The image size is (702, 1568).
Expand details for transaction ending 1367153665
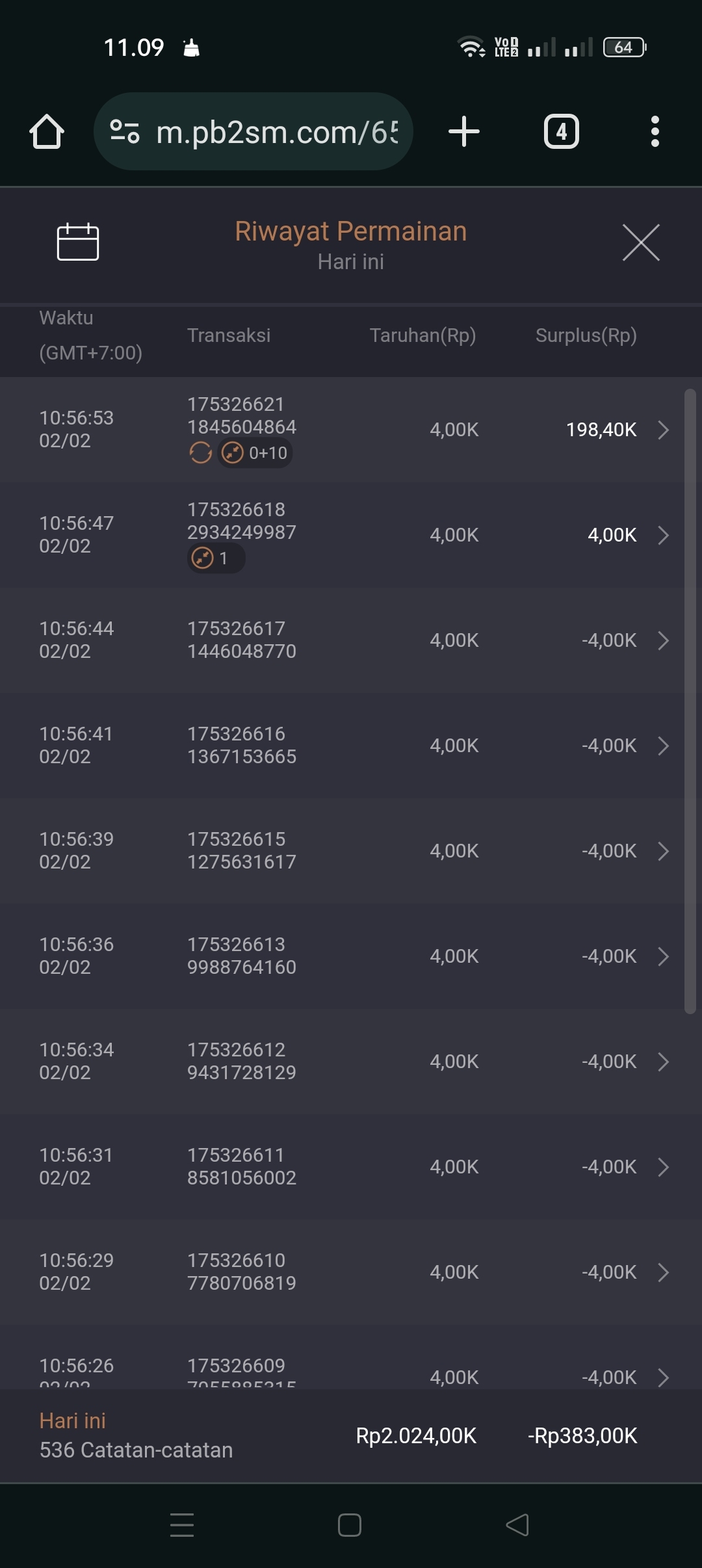point(663,746)
